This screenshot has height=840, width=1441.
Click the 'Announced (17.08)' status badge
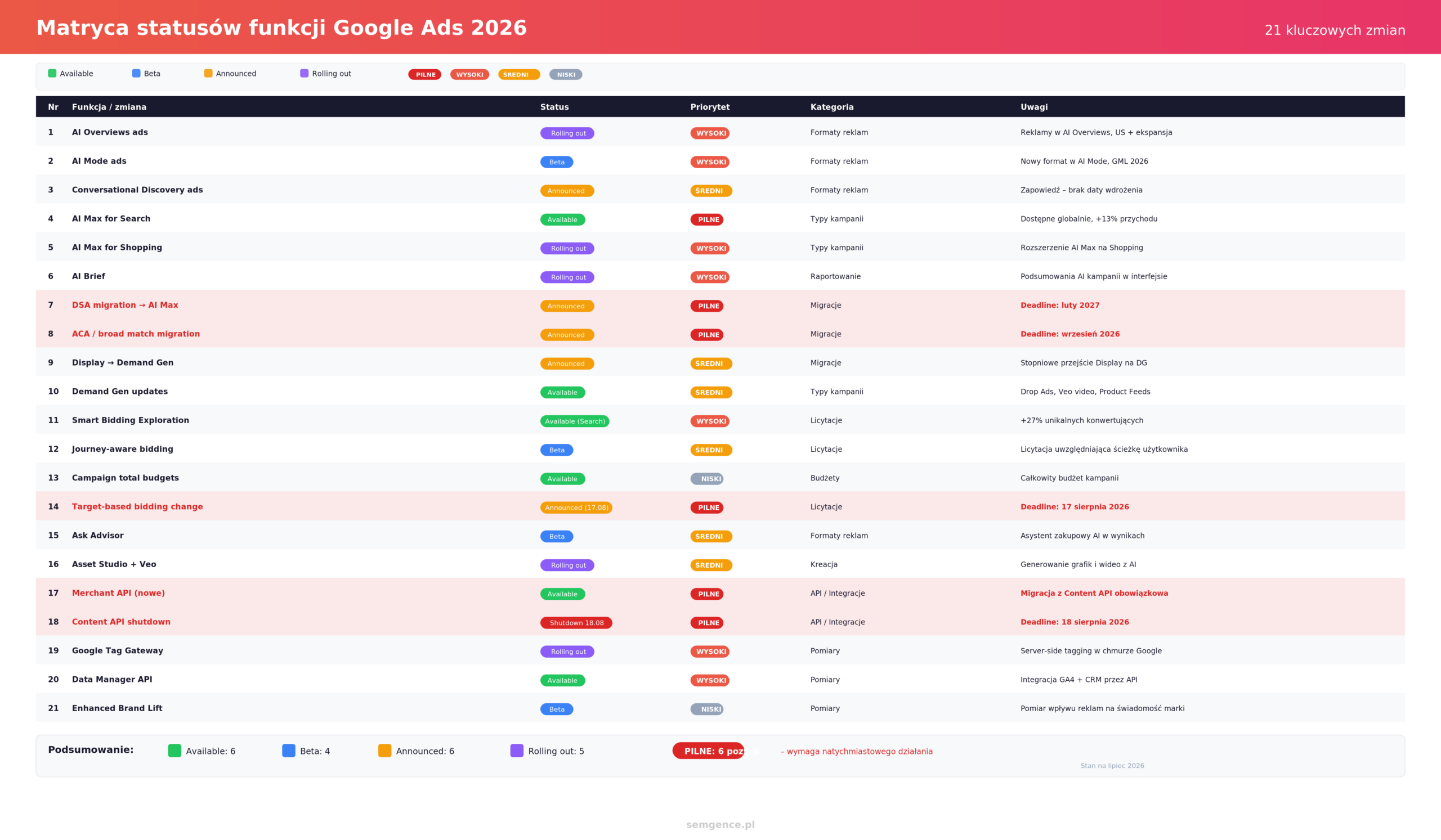[x=576, y=508]
